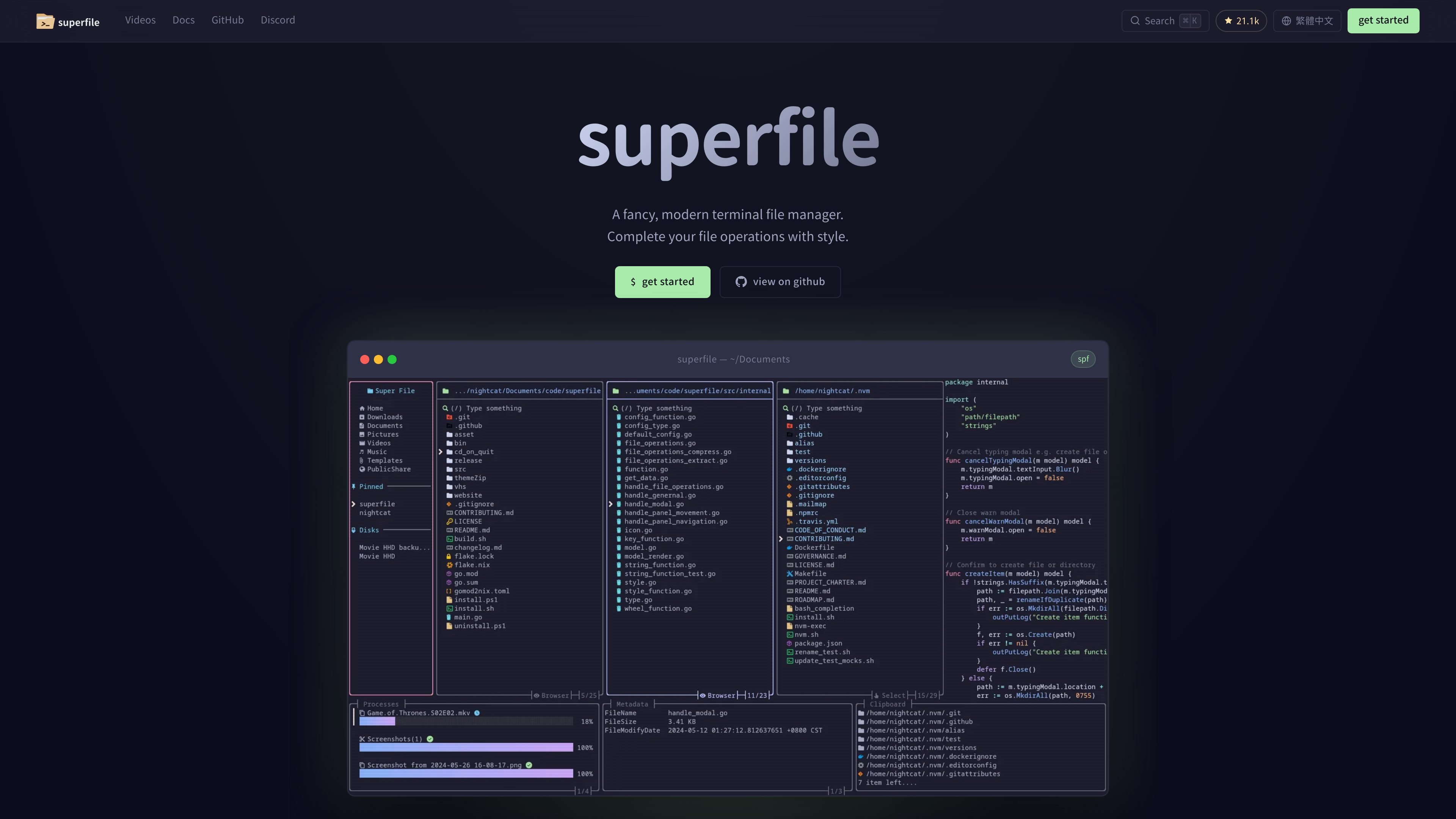Click the '7 item left....' clipboard text
1456x819 pixels.
click(887, 783)
